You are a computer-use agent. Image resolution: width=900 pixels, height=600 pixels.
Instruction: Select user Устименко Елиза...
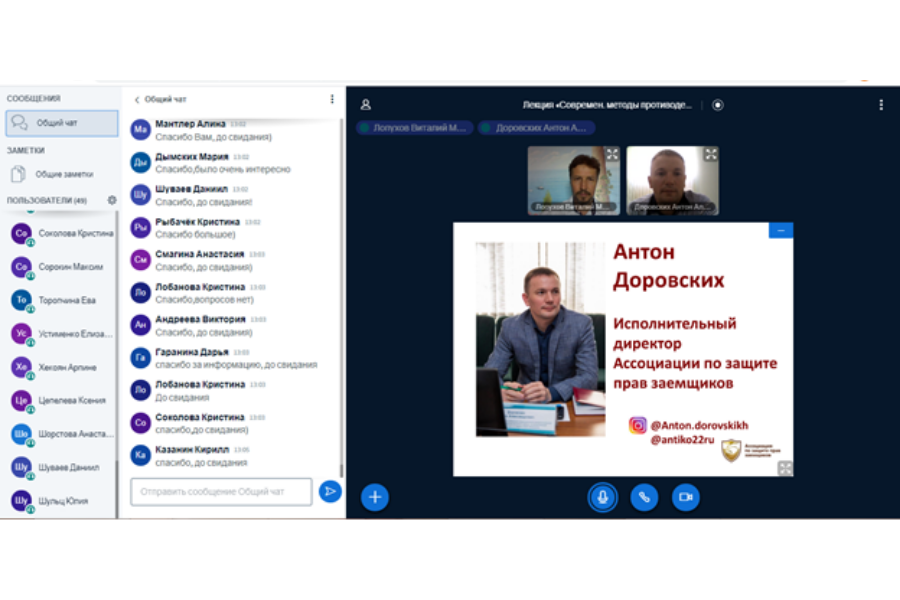tap(62, 334)
